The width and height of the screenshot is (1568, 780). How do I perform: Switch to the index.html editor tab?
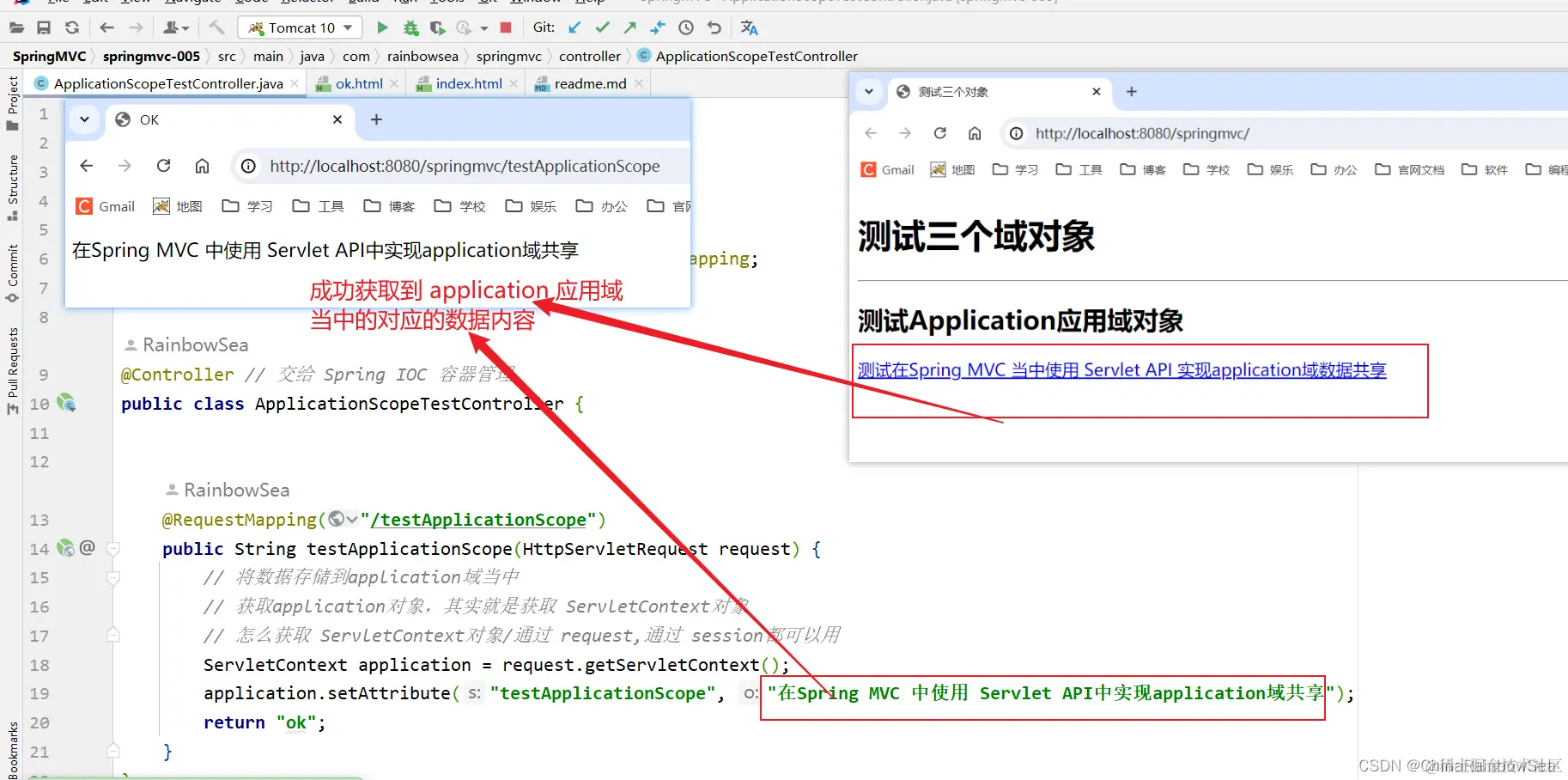click(x=468, y=83)
